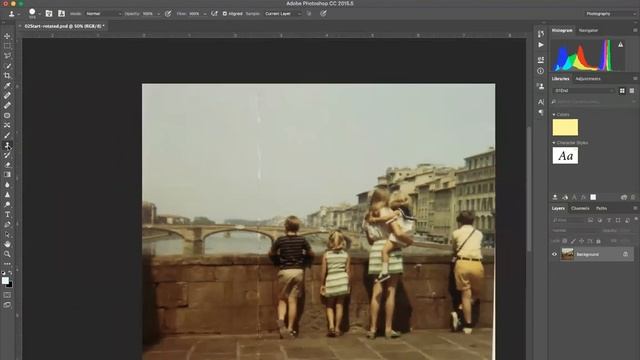Click the Background layer thumbnail
The image size is (640, 360).
click(x=567, y=254)
